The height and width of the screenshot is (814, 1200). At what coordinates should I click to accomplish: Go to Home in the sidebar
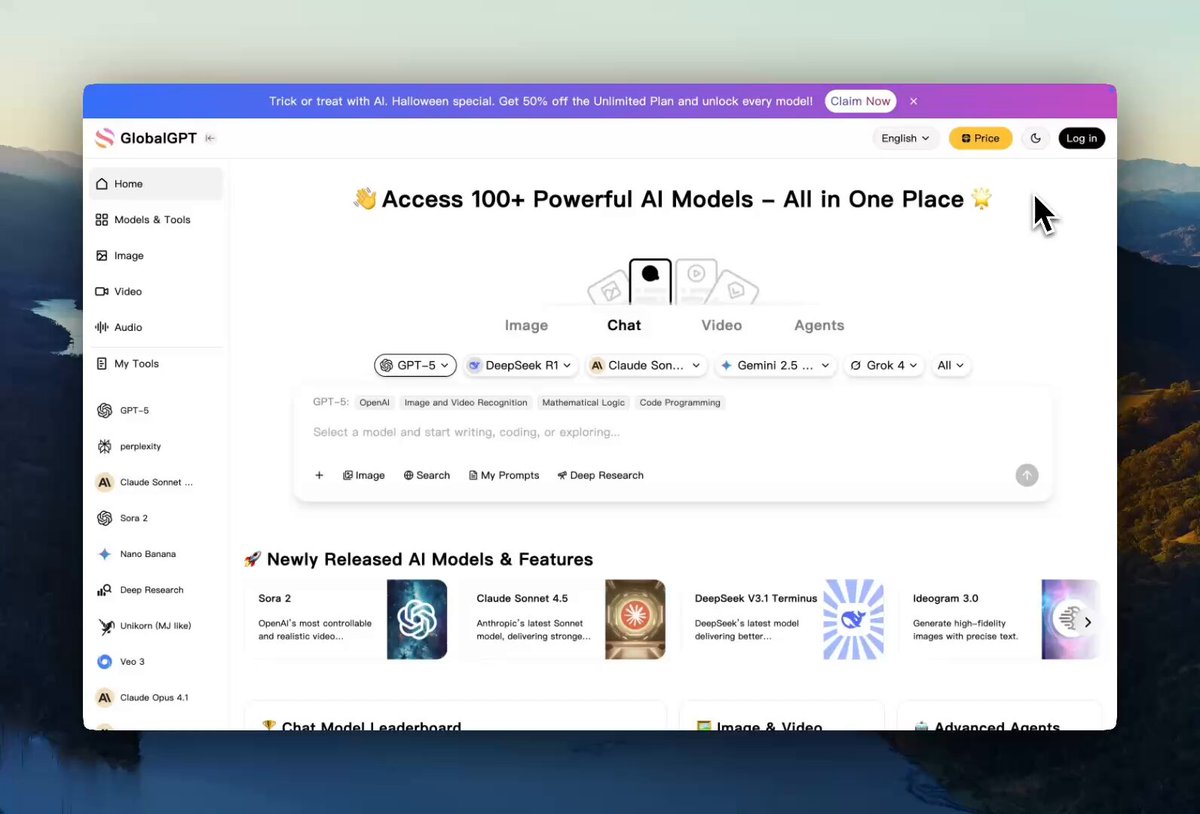click(156, 184)
